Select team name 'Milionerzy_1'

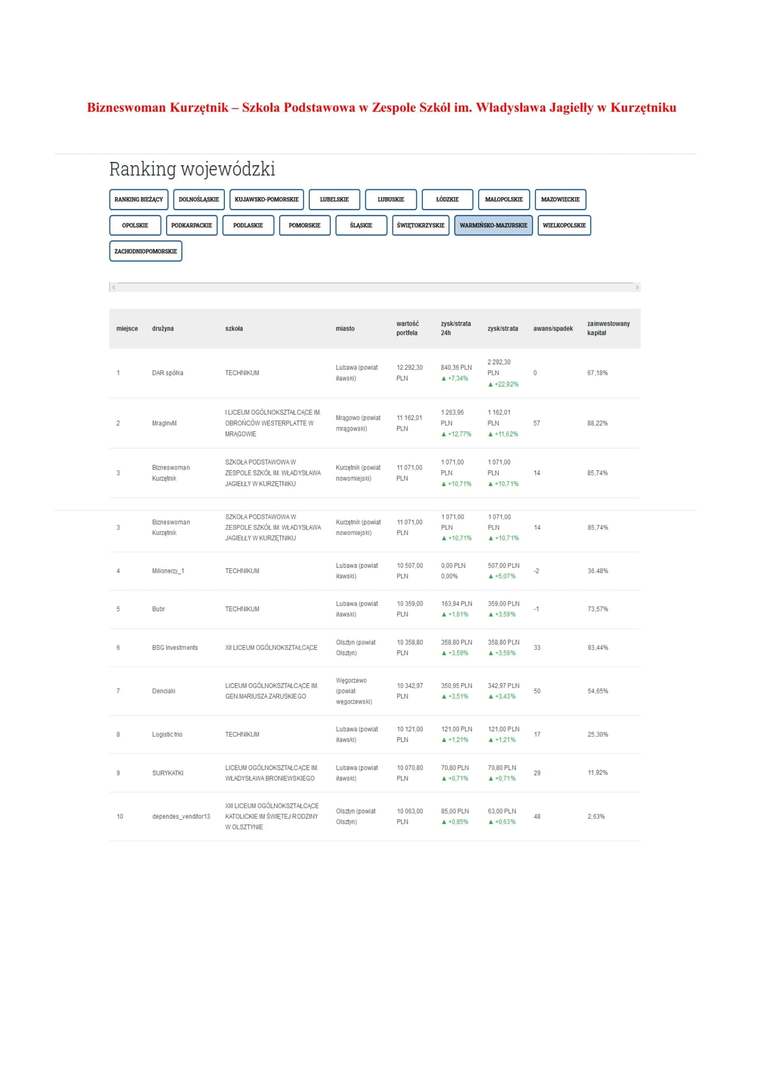click(x=168, y=571)
